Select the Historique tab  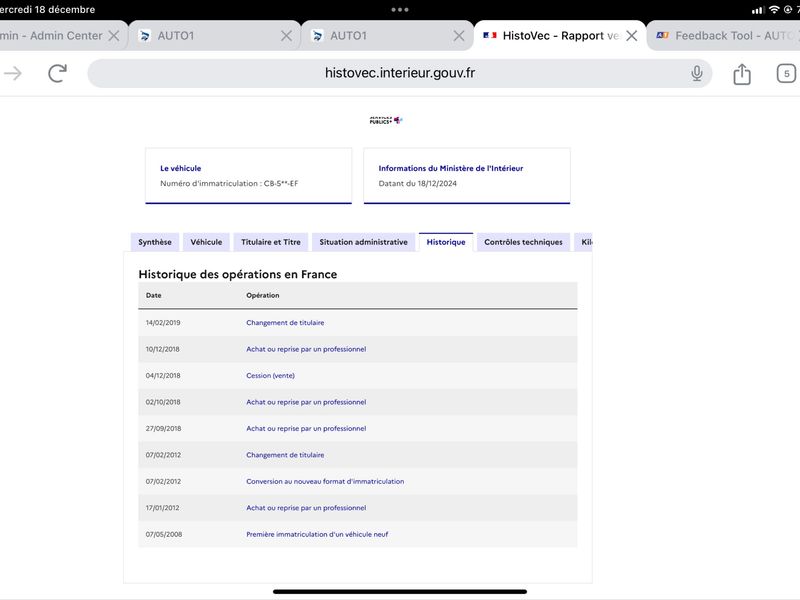pos(446,242)
